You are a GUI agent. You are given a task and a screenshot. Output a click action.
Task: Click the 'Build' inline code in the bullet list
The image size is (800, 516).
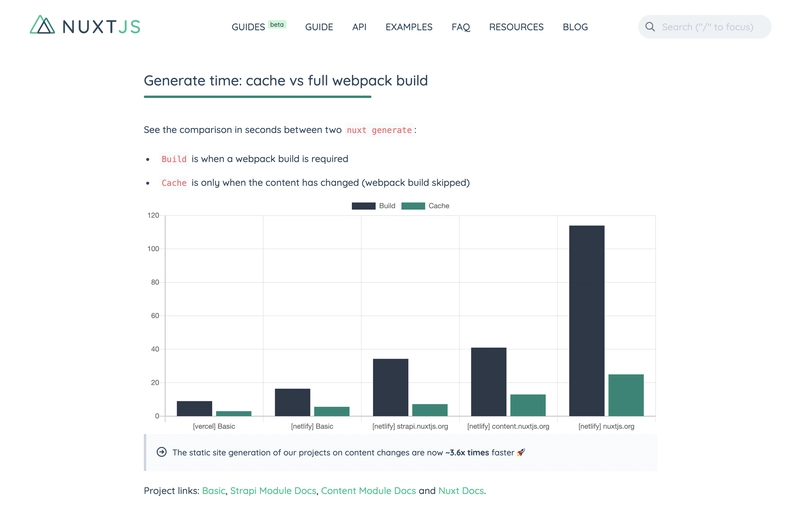174,159
